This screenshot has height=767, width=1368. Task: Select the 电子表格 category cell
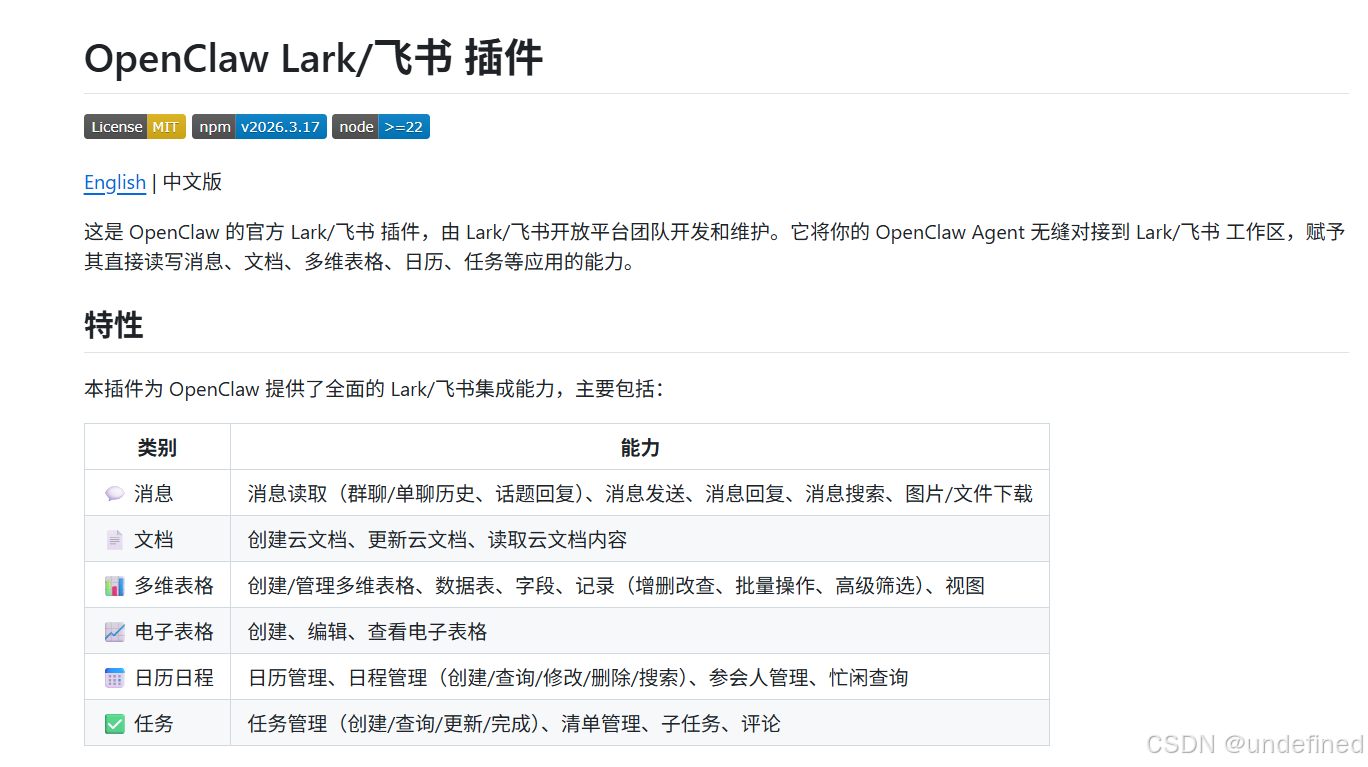click(x=157, y=631)
